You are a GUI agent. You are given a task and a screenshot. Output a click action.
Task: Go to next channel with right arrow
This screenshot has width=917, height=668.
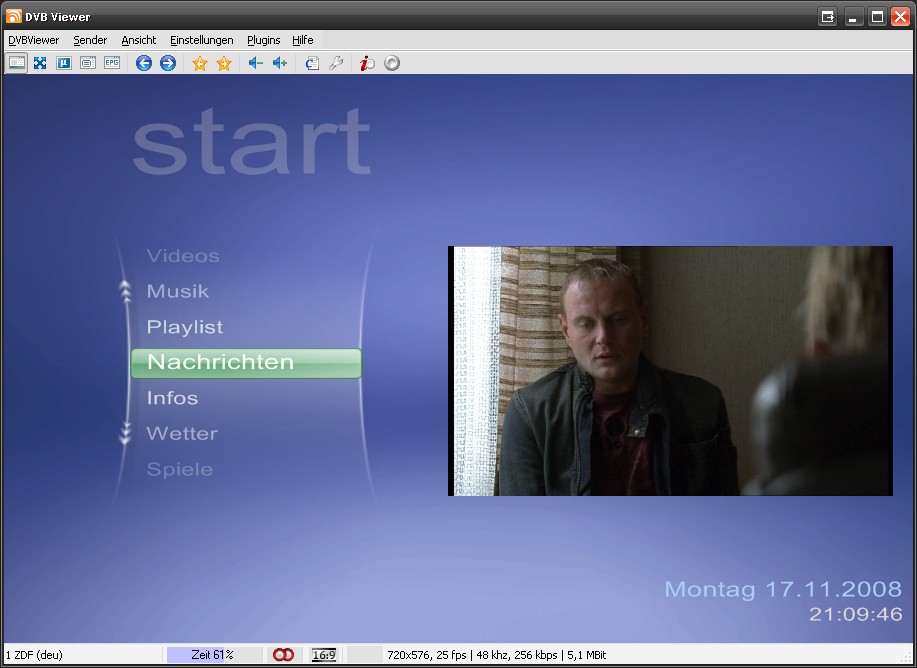click(x=168, y=63)
